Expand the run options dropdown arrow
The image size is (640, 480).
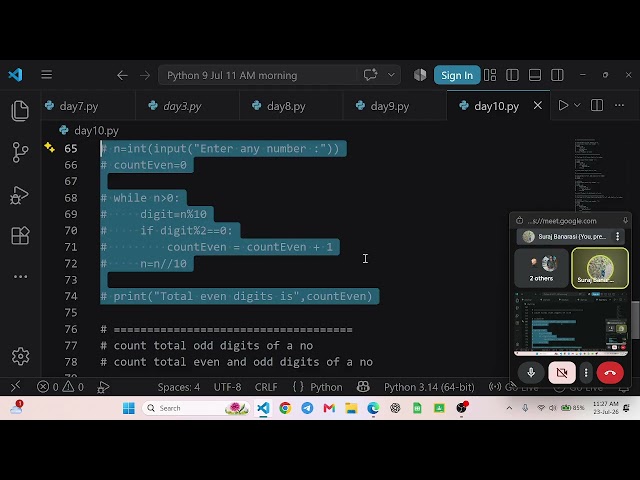click(x=577, y=105)
